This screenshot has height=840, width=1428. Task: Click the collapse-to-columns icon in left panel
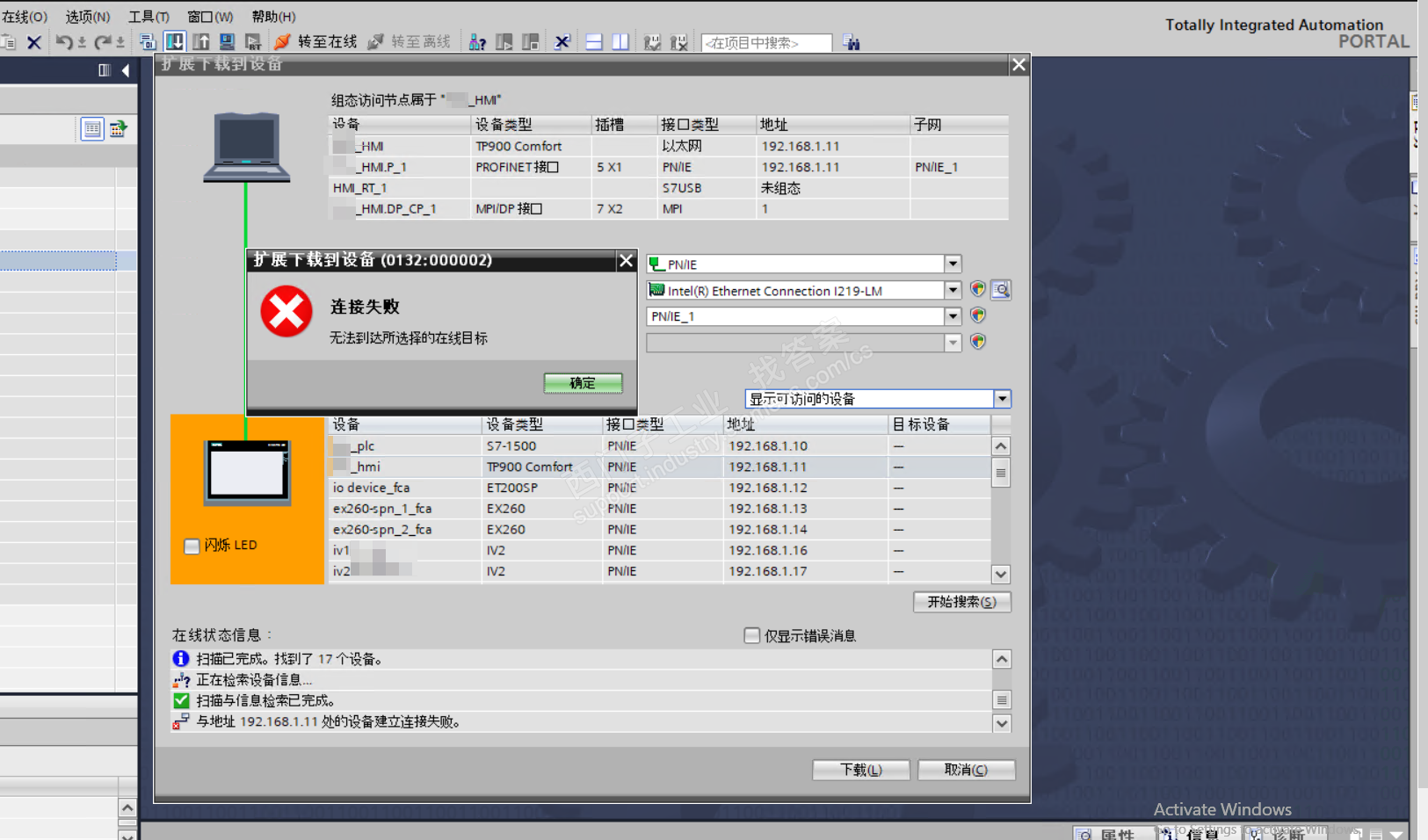pos(105,70)
